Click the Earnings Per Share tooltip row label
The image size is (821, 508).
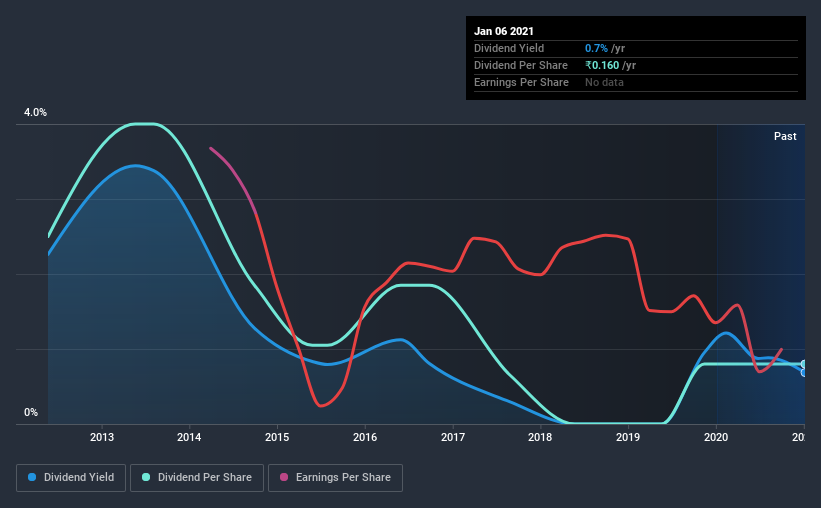pyautogui.click(x=521, y=82)
